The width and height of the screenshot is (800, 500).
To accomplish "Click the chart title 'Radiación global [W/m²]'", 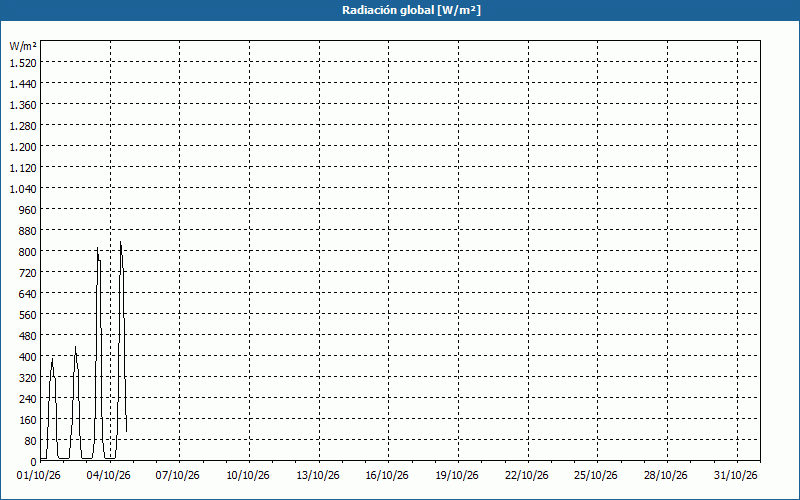I will (411, 10).
